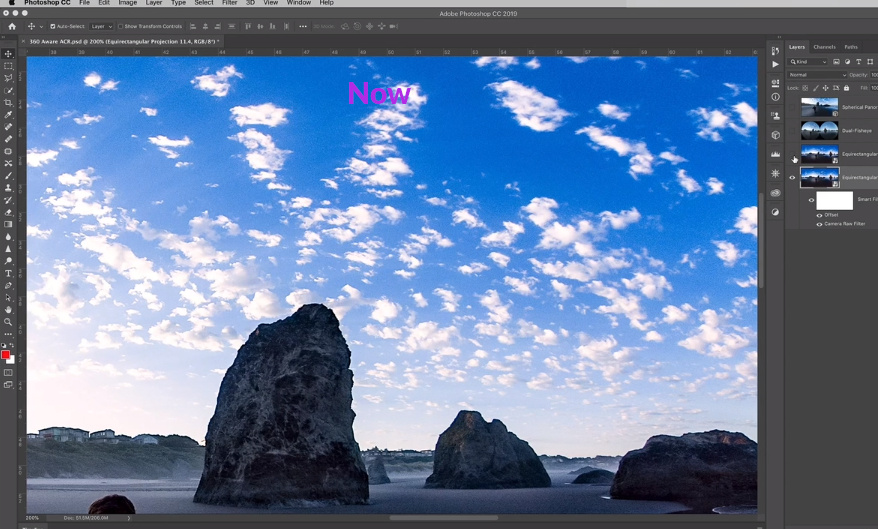The image size is (878, 529).
Task: Toggle visibility of the upper Equirectangular layer
Action: [792, 154]
